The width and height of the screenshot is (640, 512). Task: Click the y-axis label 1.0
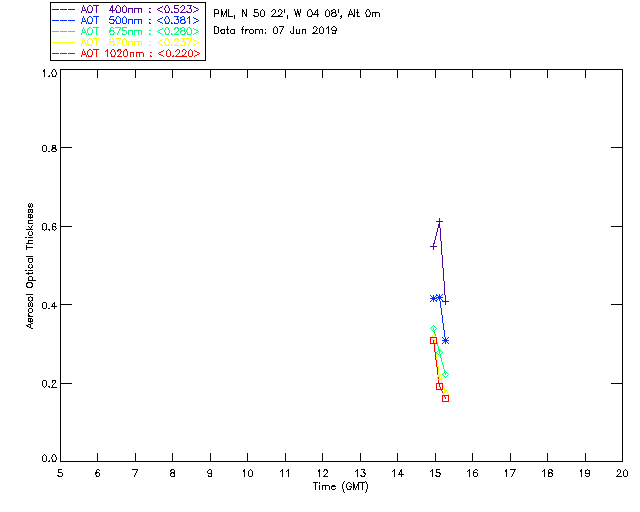pyautogui.click(x=49, y=73)
